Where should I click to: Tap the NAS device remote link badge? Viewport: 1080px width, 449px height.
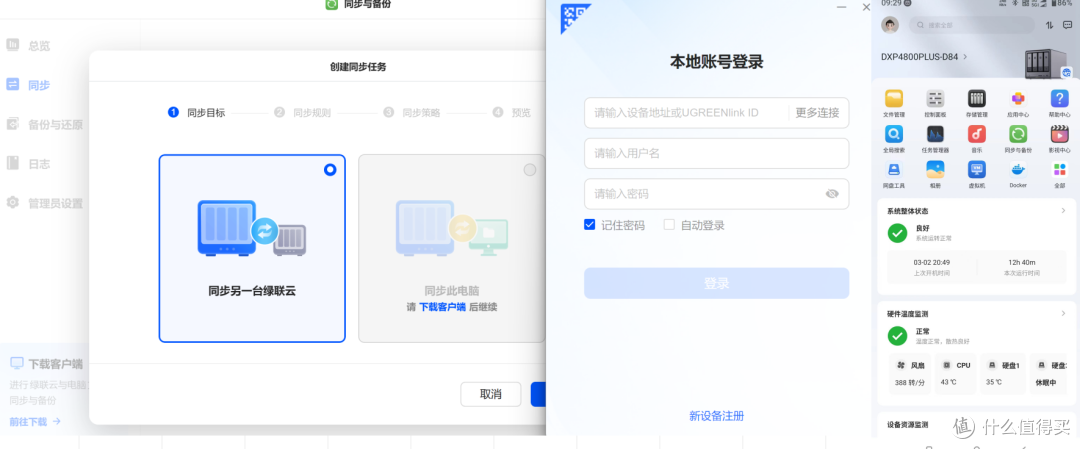coord(1066,72)
